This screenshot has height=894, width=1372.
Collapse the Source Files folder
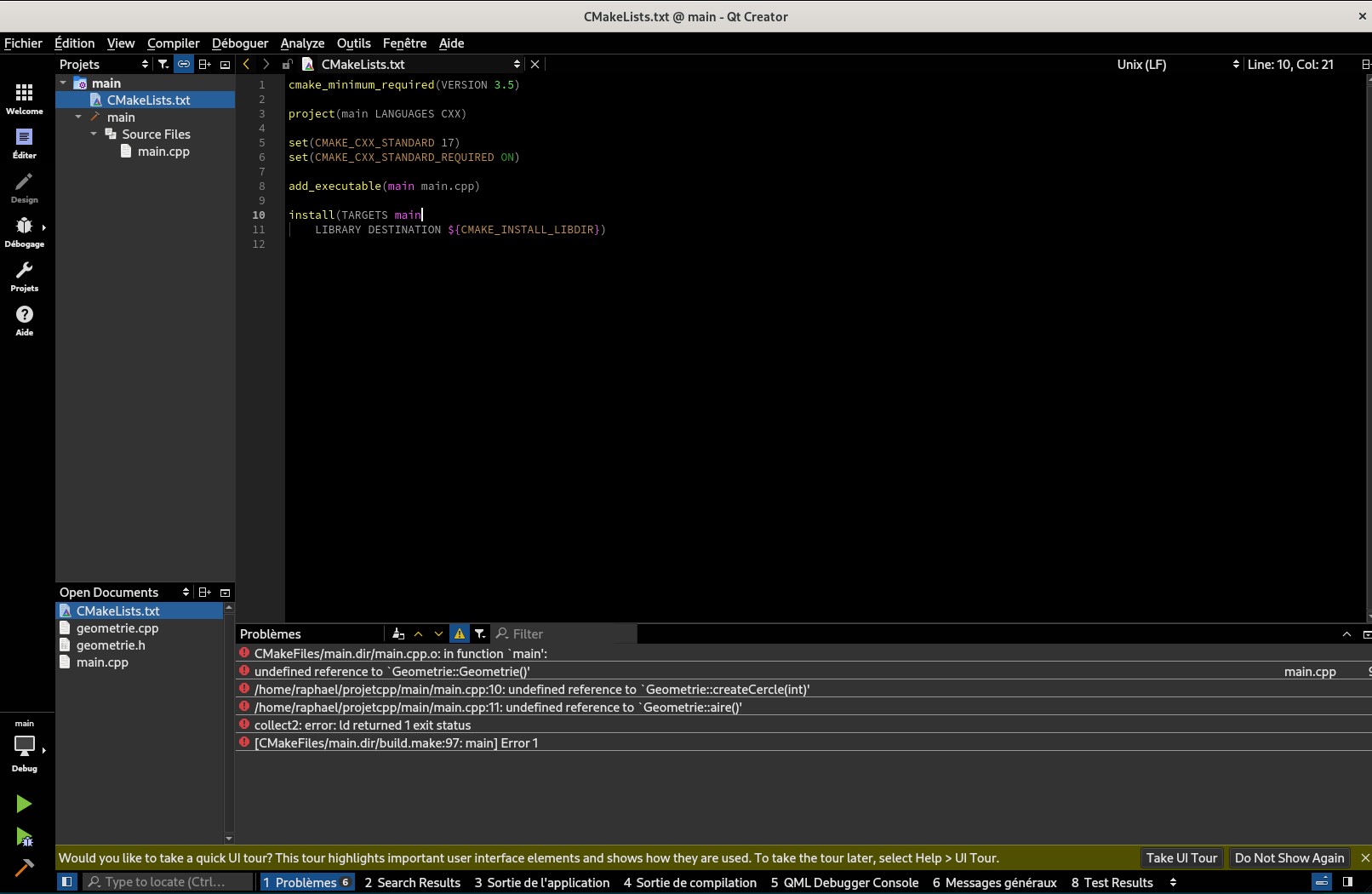pos(94,134)
